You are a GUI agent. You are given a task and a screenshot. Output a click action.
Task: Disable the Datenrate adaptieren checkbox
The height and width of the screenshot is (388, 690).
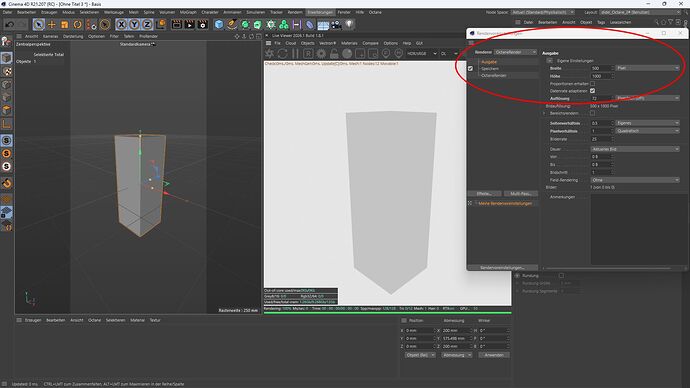[592, 91]
